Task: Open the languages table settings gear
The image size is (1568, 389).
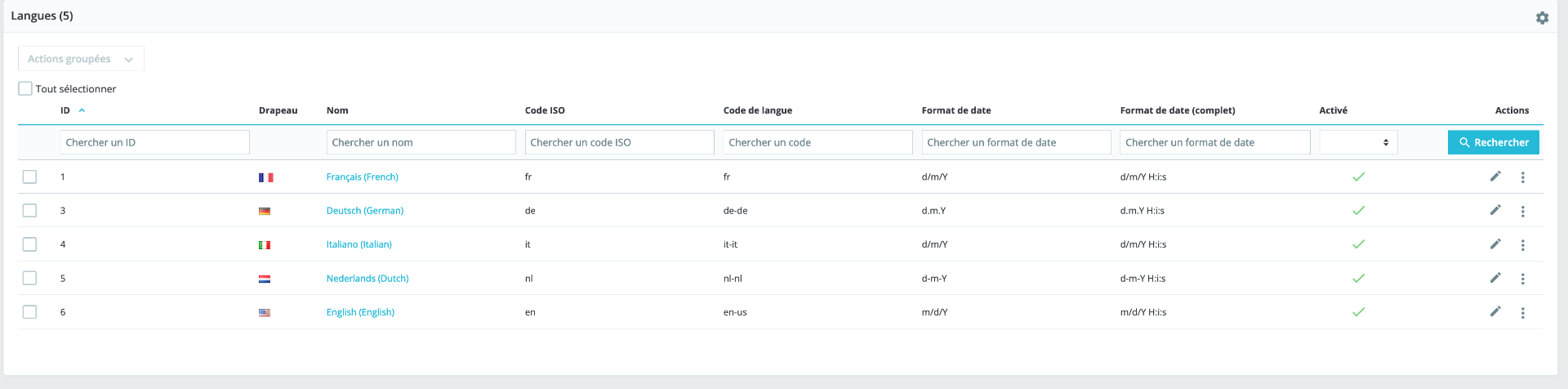Action: tap(1542, 18)
